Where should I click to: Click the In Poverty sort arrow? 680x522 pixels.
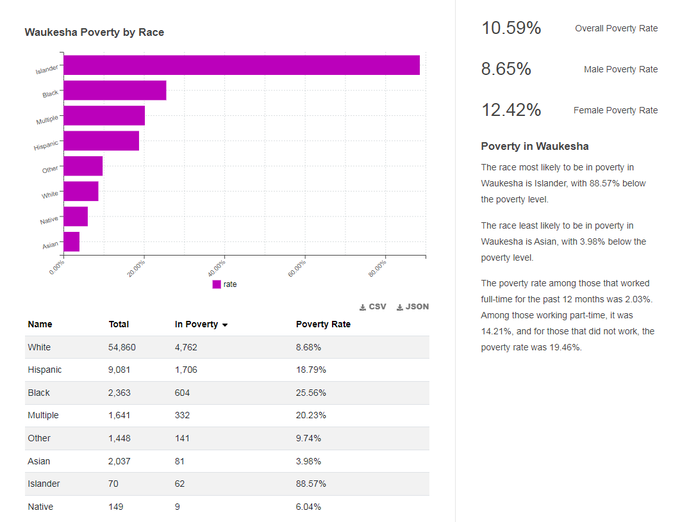(x=225, y=325)
